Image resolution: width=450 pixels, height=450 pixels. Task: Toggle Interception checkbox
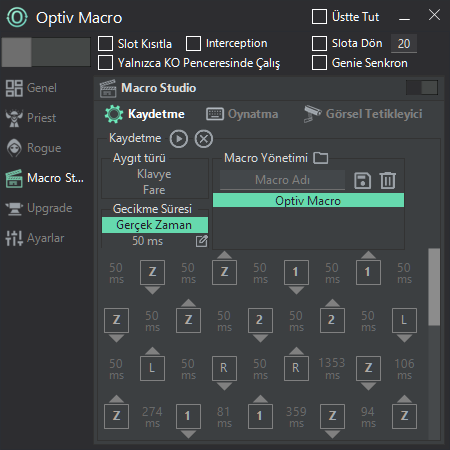click(x=193, y=44)
